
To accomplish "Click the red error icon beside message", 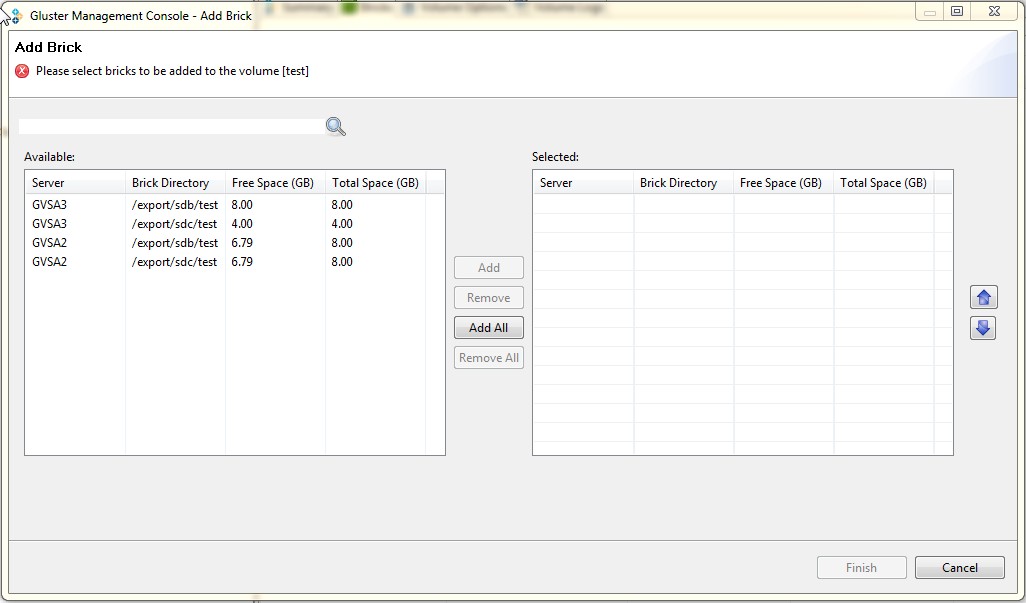I will pos(23,71).
